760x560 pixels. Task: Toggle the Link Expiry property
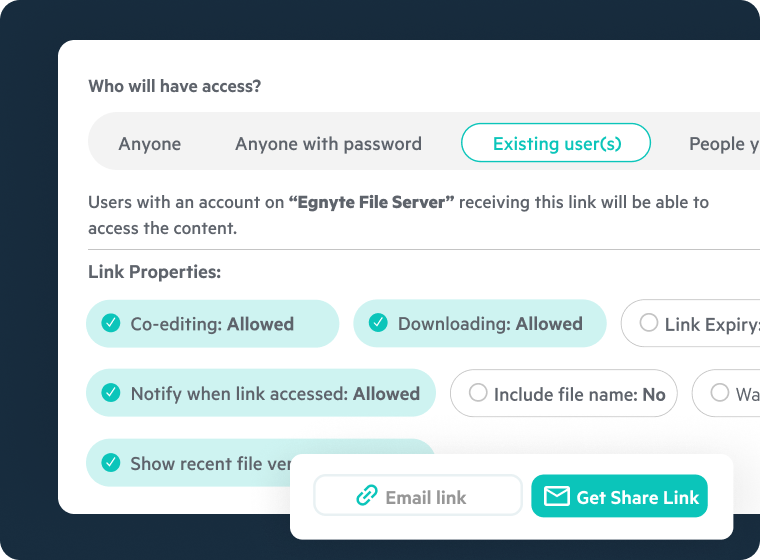coord(702,324)
